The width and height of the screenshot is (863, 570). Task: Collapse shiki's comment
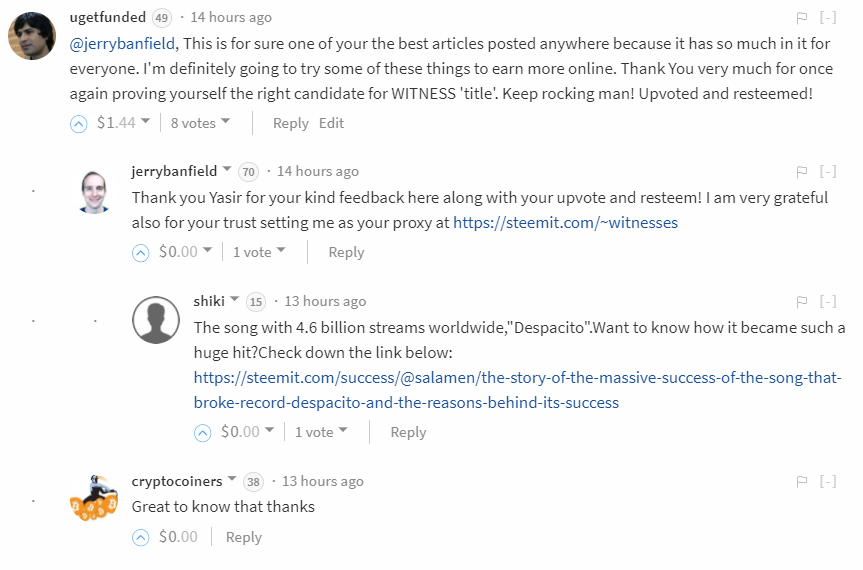828,301
